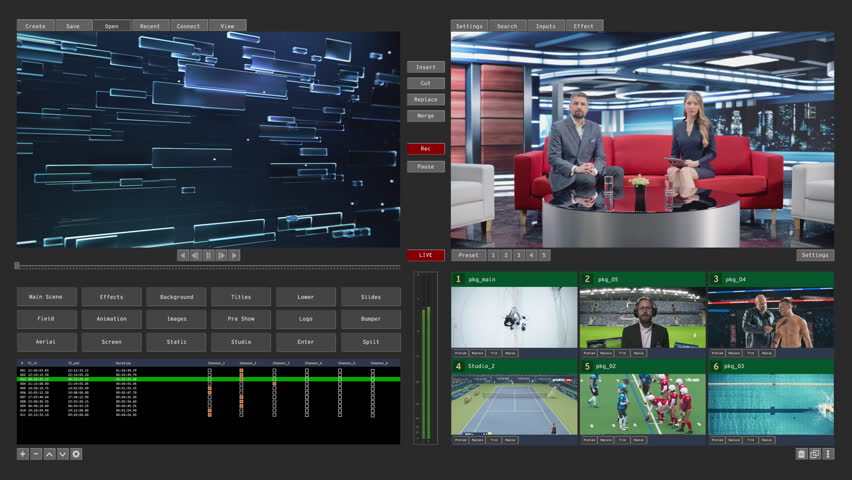Toggle the red Rec button
This screenshot has width=852, height=480.
pos(426,149)
